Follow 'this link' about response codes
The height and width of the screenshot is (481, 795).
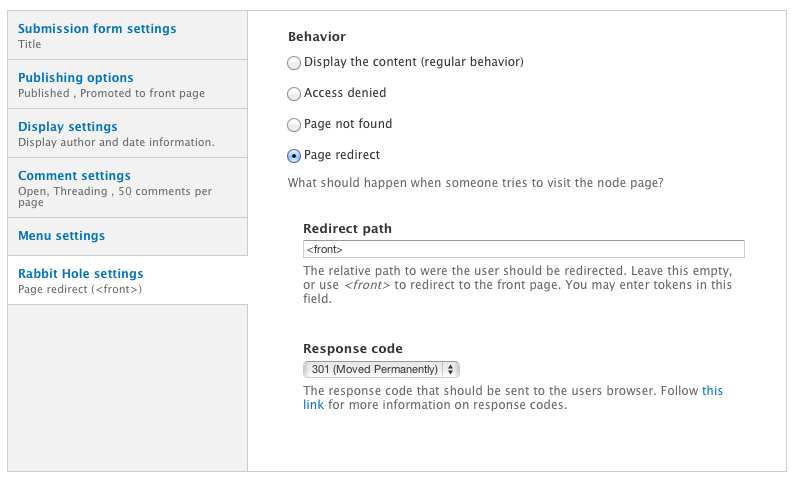coord(712,391)
